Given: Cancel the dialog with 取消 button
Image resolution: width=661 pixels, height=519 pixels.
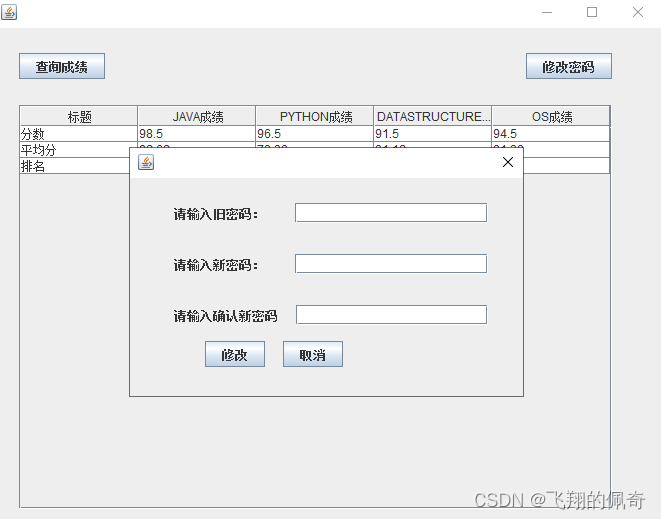Looking at the screenshot, I should pos(313,354).
